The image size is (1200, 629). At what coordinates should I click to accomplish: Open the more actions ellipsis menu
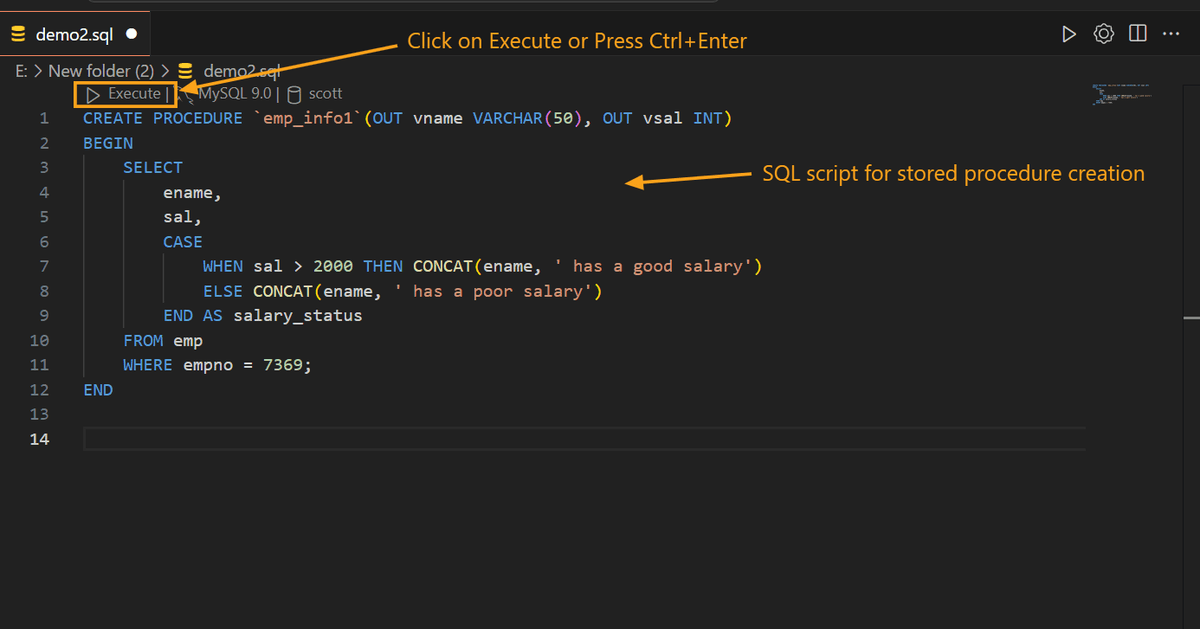[1171, 33]
